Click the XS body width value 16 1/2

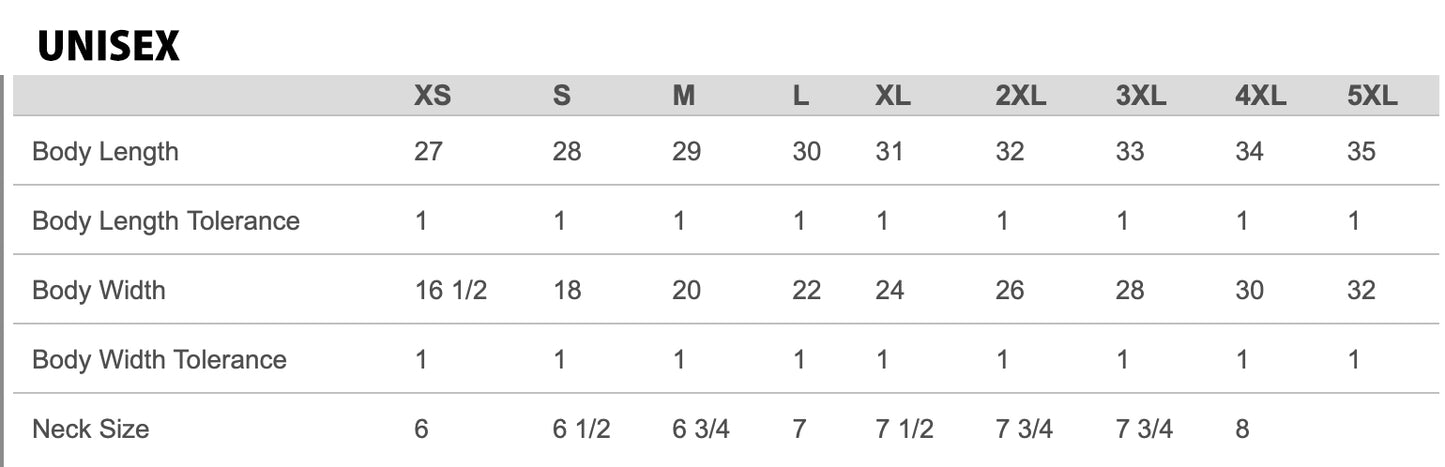450,290
